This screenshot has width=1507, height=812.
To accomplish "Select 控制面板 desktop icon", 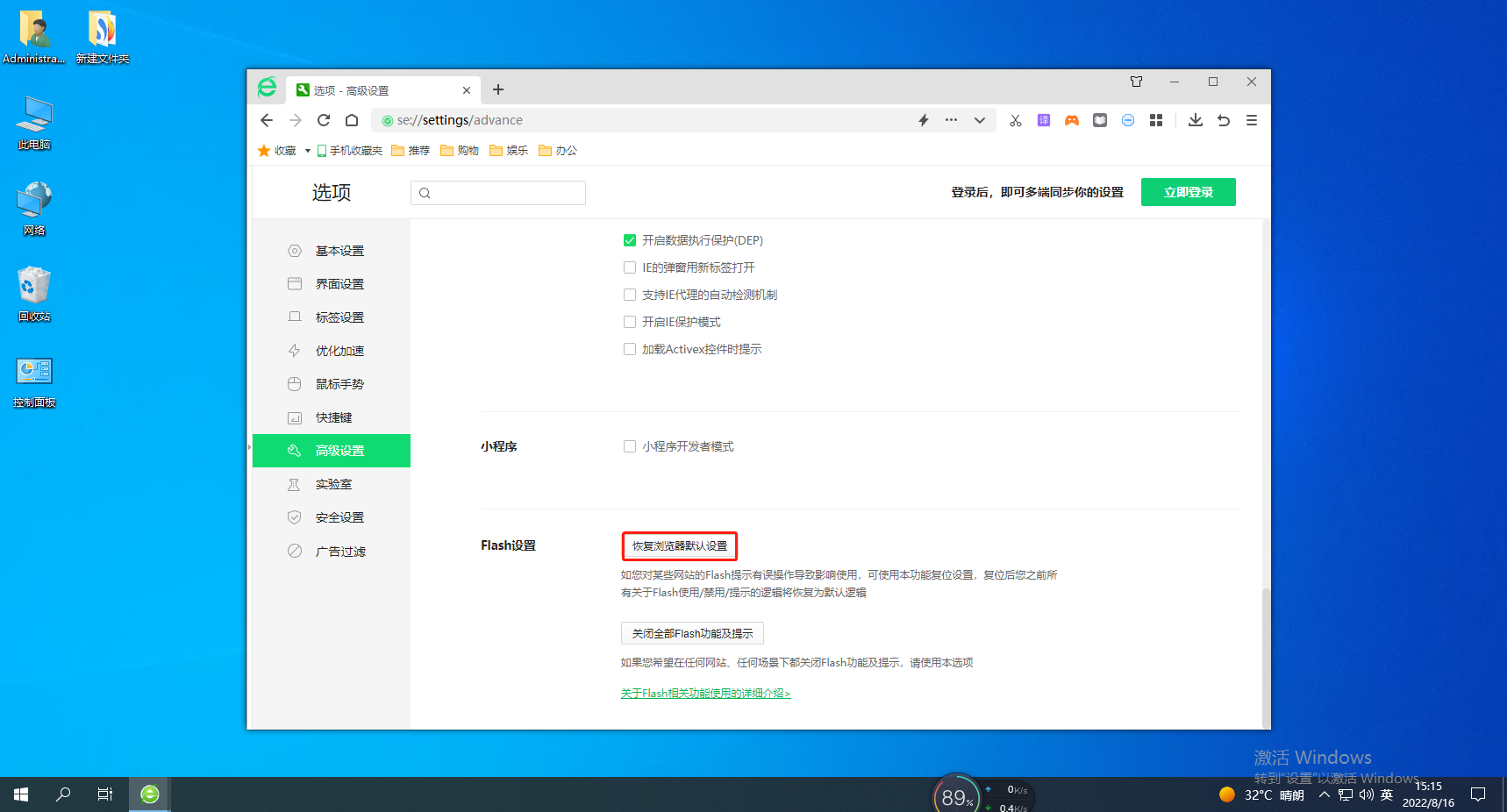I will [x=34, y=381].
